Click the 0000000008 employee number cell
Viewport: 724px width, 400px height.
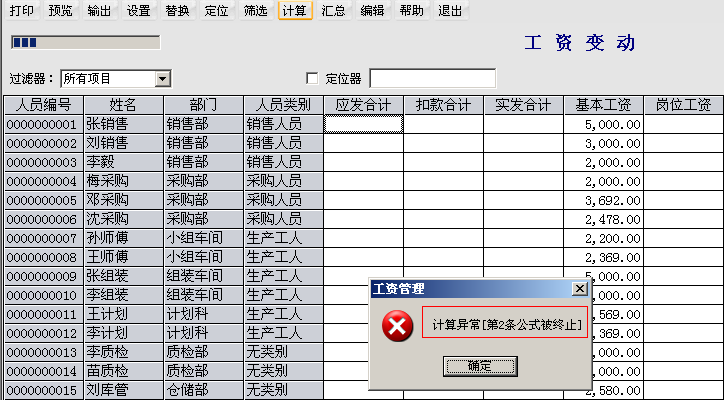pyautogui.click(x=44, y=257)
